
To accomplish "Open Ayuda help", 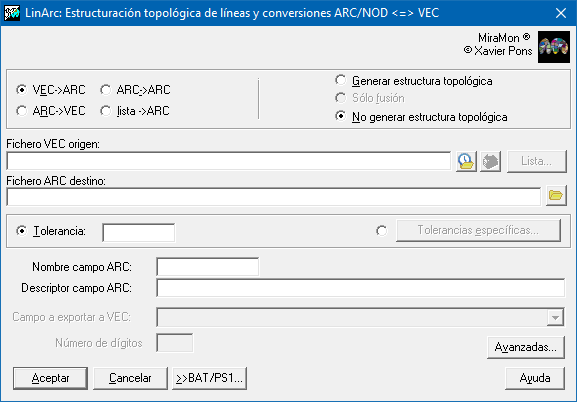I will (x=535, y=378).
